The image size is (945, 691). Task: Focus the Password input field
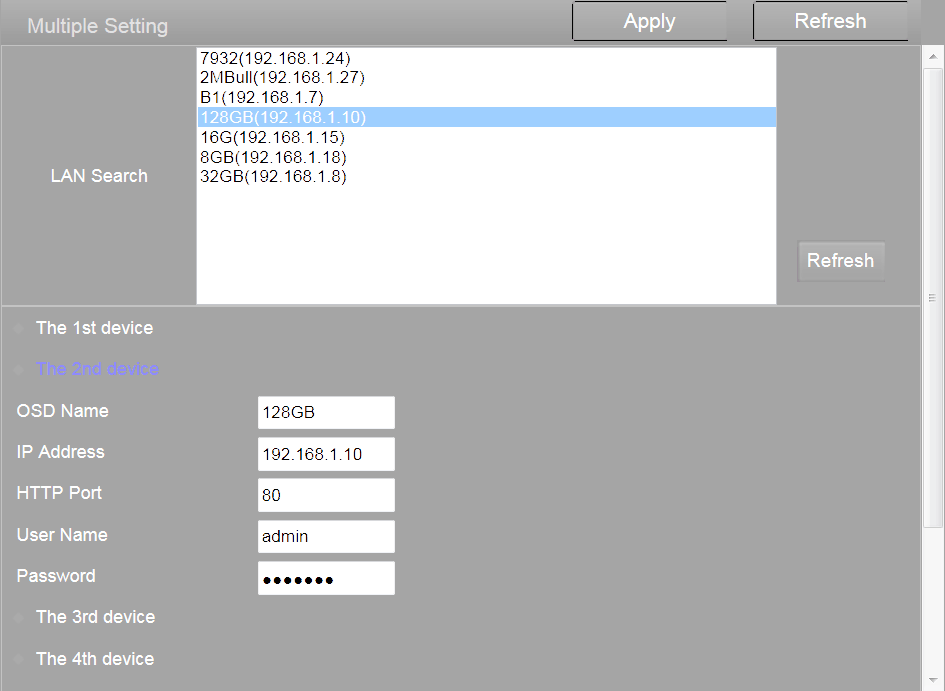point(326,578)
